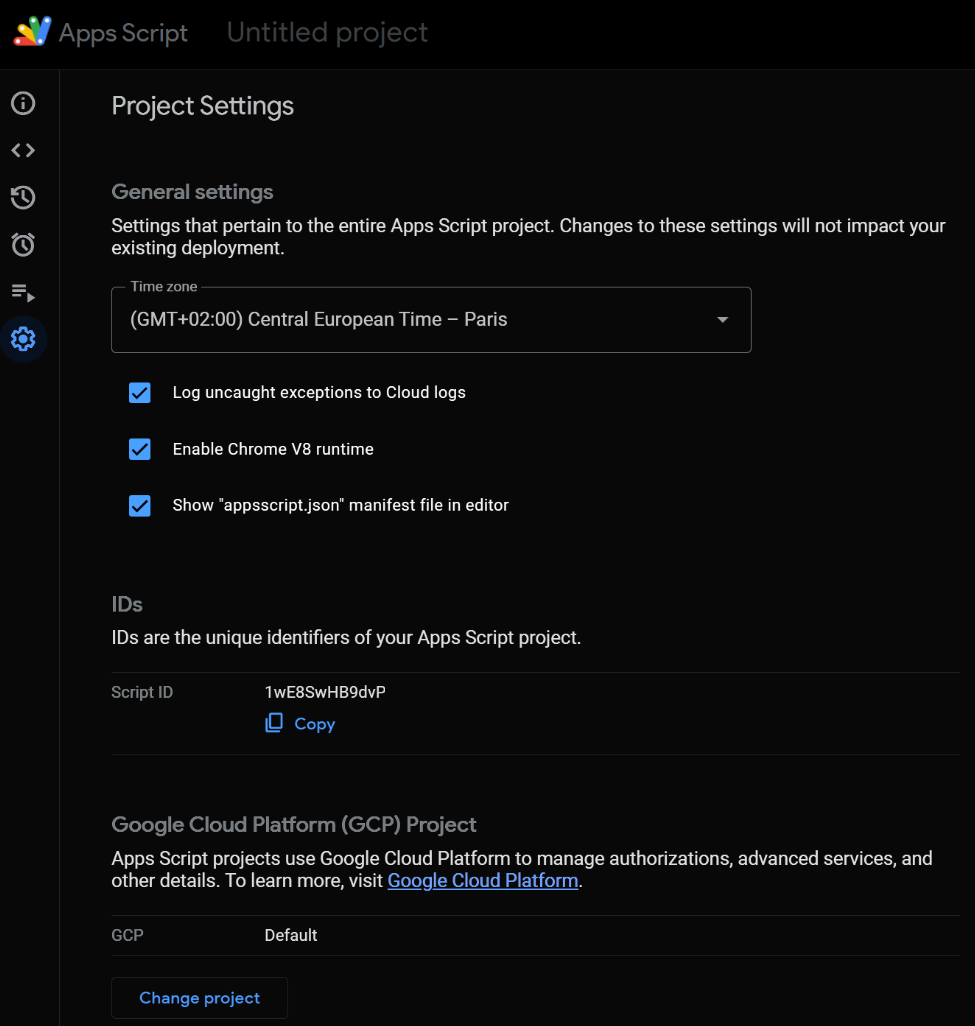This screenshot has width=975, height=1026.
Task: Open Project History in the sidebar
Action: point(23,197)
